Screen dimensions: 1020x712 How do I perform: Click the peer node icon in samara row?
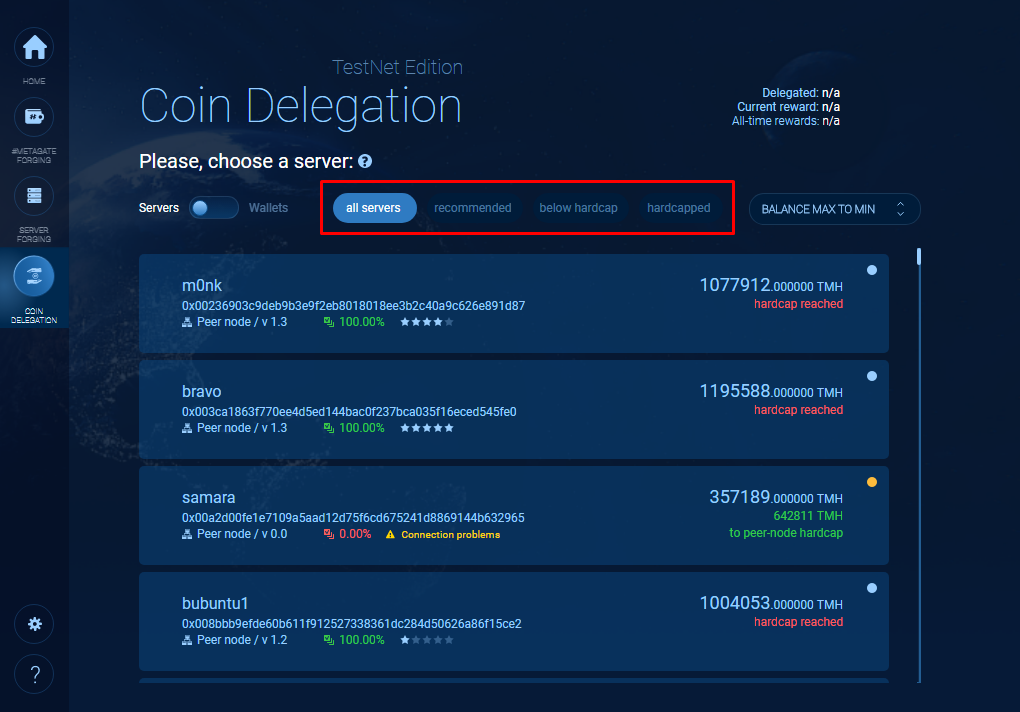click(x=187, y=534)
